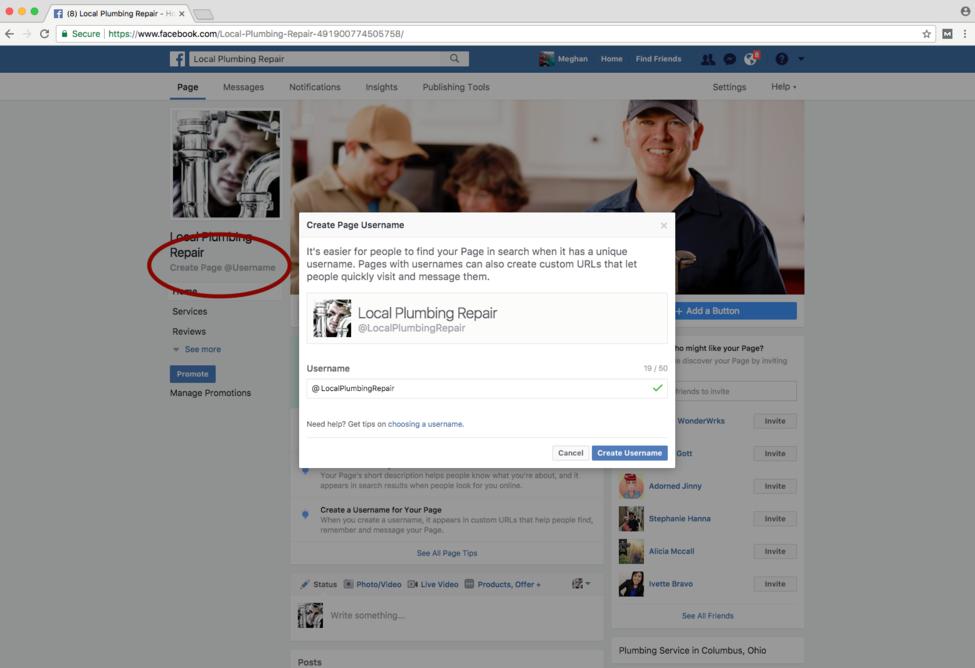Click Stephanie Hanna's profile thumbnail
This screenshot has height=668, width=975.
click(631, 519)
